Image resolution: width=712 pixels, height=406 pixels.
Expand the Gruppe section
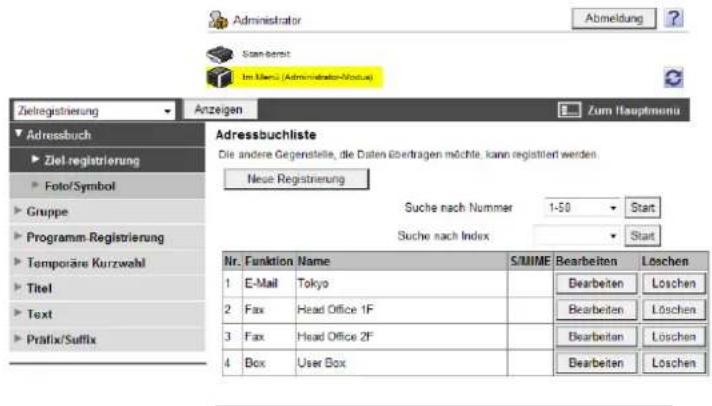107,212
